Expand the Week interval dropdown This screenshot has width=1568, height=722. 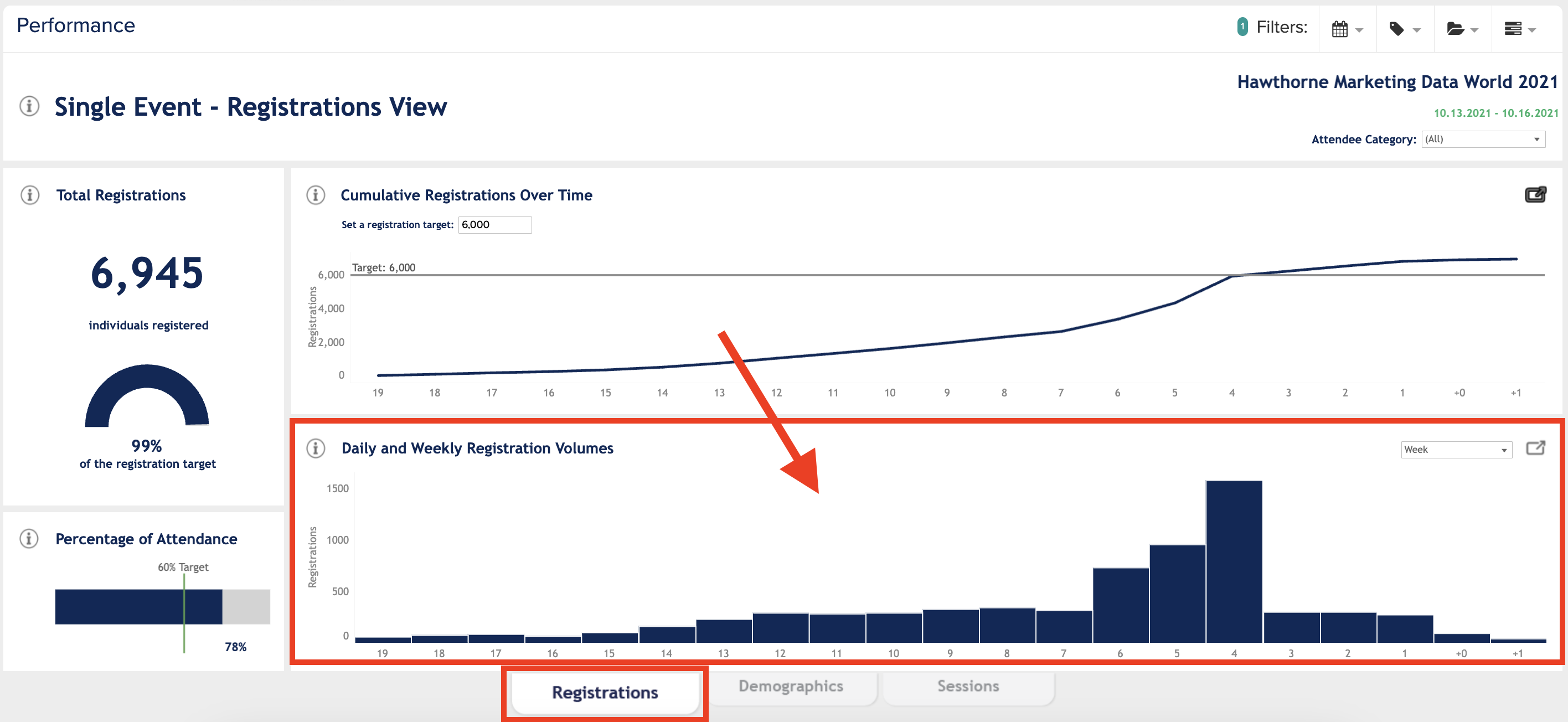click(x=1456, y=449)
